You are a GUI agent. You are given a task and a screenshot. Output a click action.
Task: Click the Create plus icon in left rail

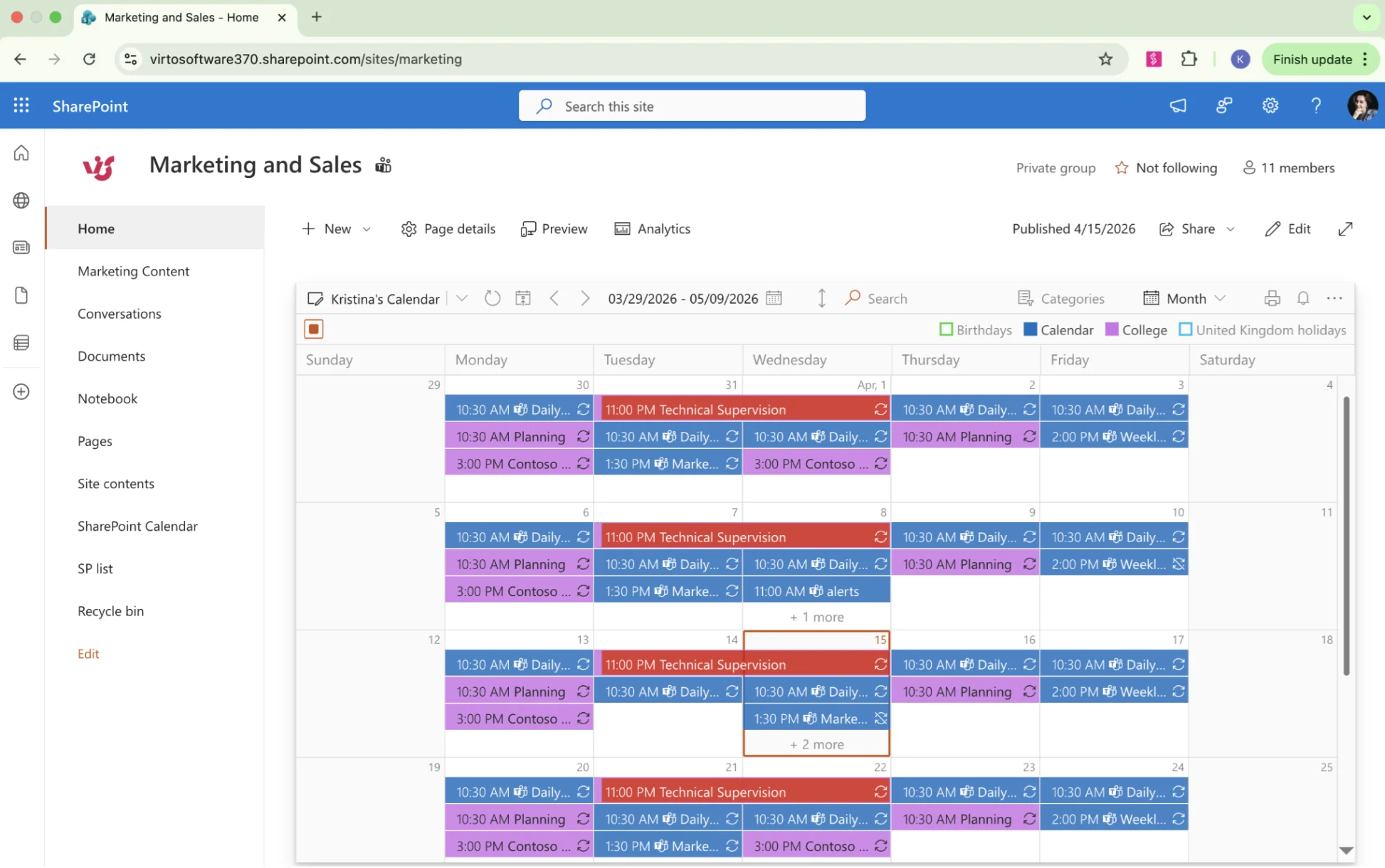click(x=21, y=391)
